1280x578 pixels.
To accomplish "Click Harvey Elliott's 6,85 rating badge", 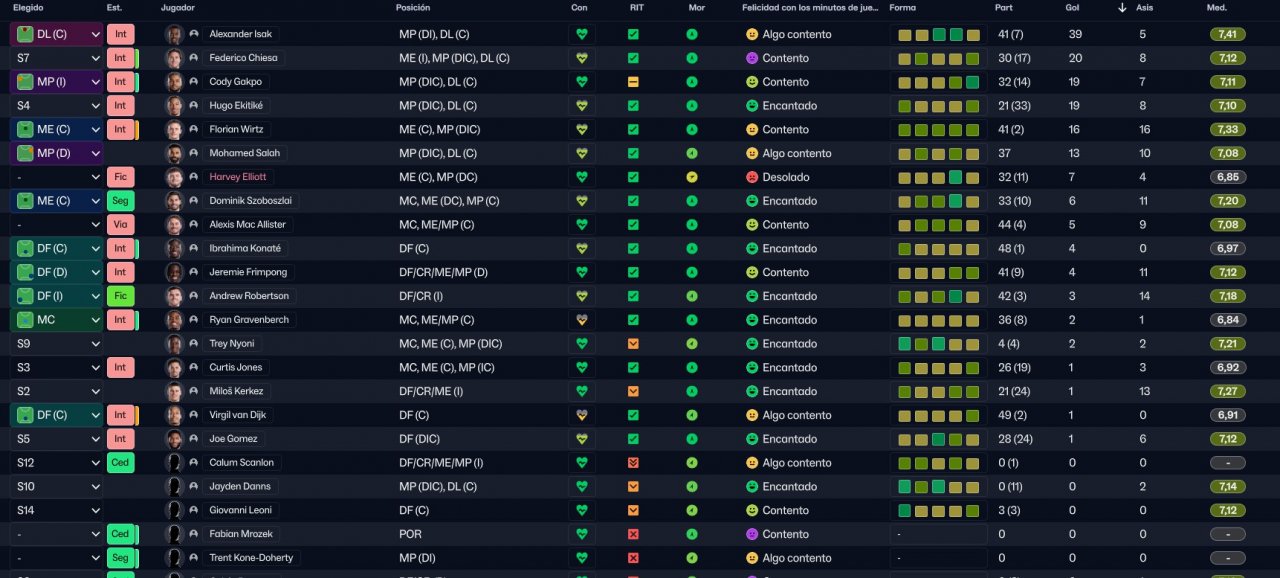I will pyautogui.click(x=1227, y=177).
